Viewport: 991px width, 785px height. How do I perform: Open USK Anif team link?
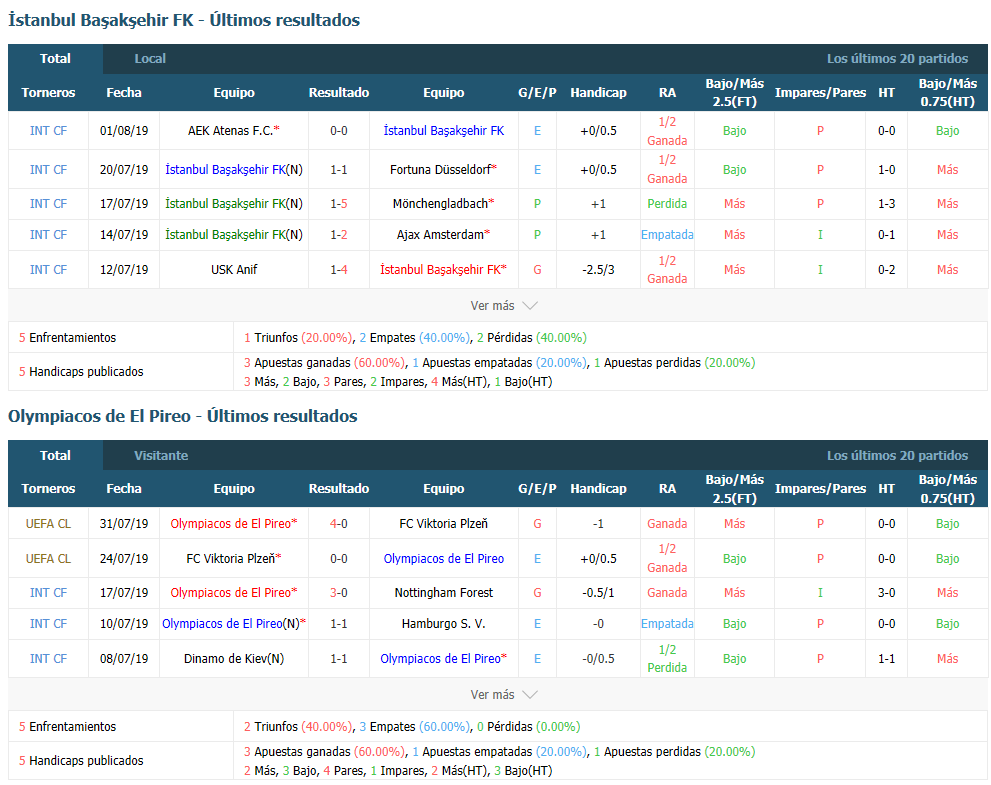click(x=234, y=269)
